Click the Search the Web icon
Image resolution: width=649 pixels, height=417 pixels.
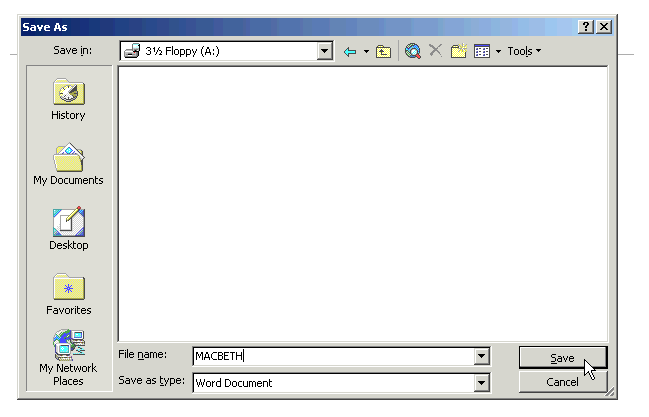(x=413, y=51)
